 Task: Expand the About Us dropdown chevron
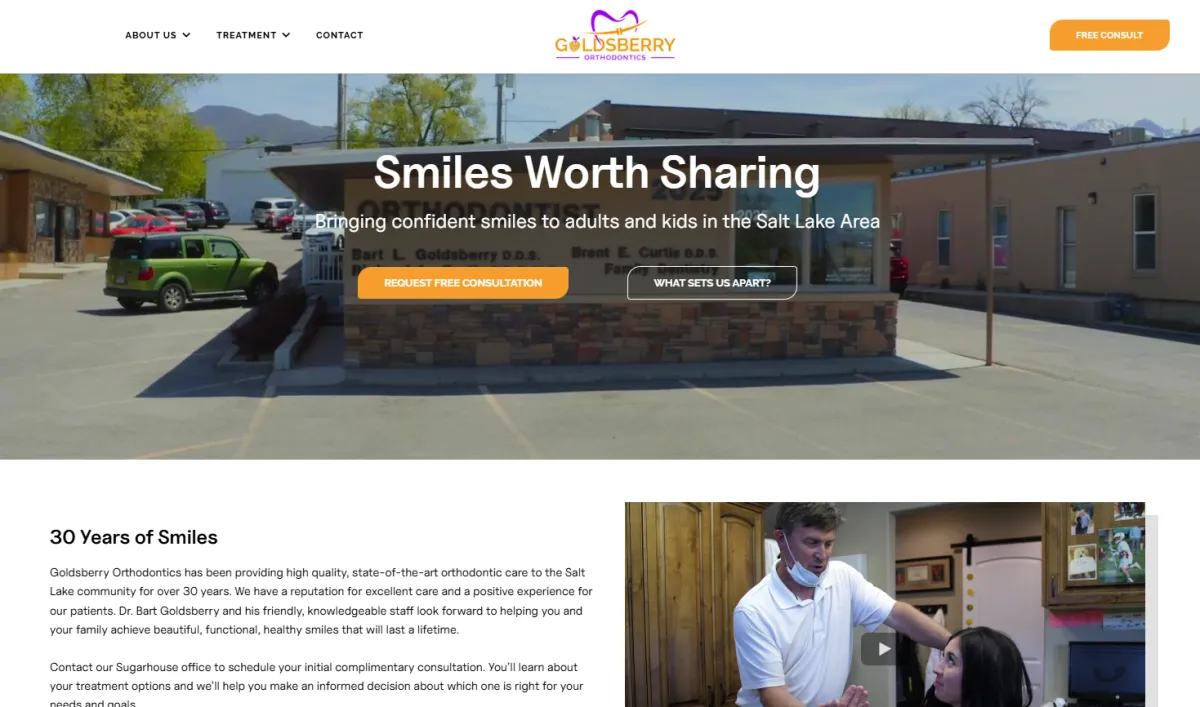click(186, 35)
